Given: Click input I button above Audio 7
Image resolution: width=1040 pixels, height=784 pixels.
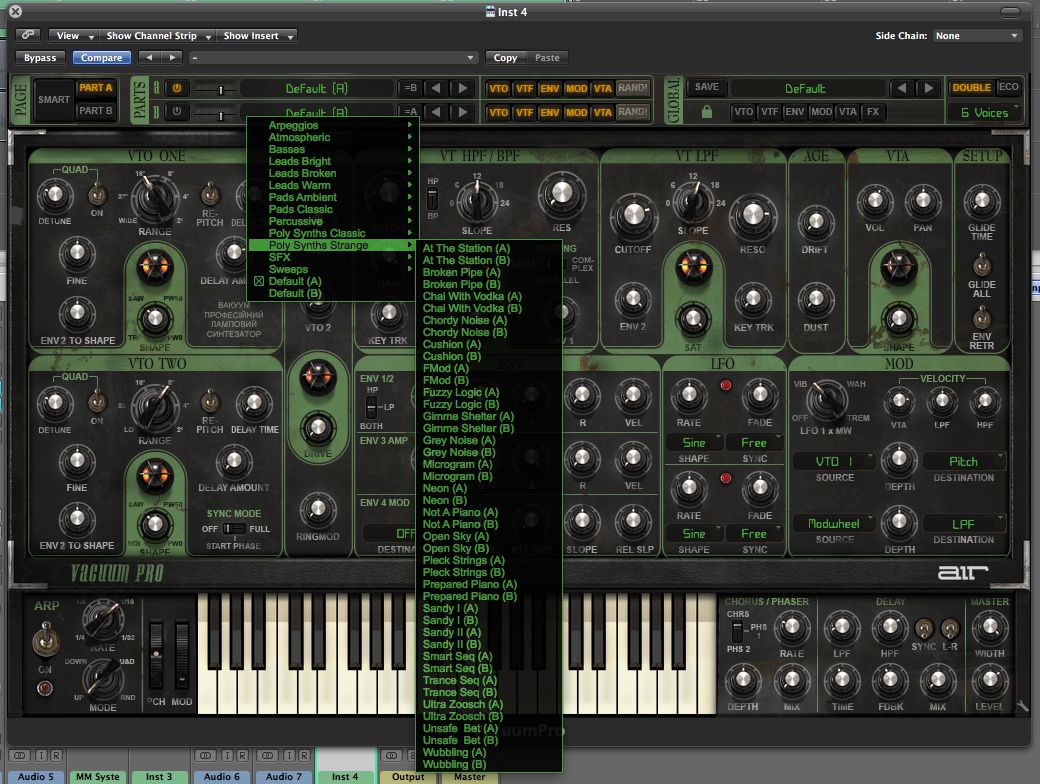Looking at the screenshot, I should 290,755.
